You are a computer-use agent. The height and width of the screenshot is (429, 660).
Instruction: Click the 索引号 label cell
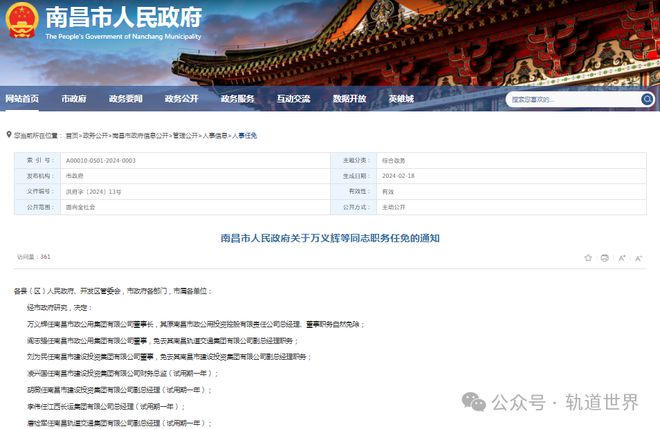38,160
